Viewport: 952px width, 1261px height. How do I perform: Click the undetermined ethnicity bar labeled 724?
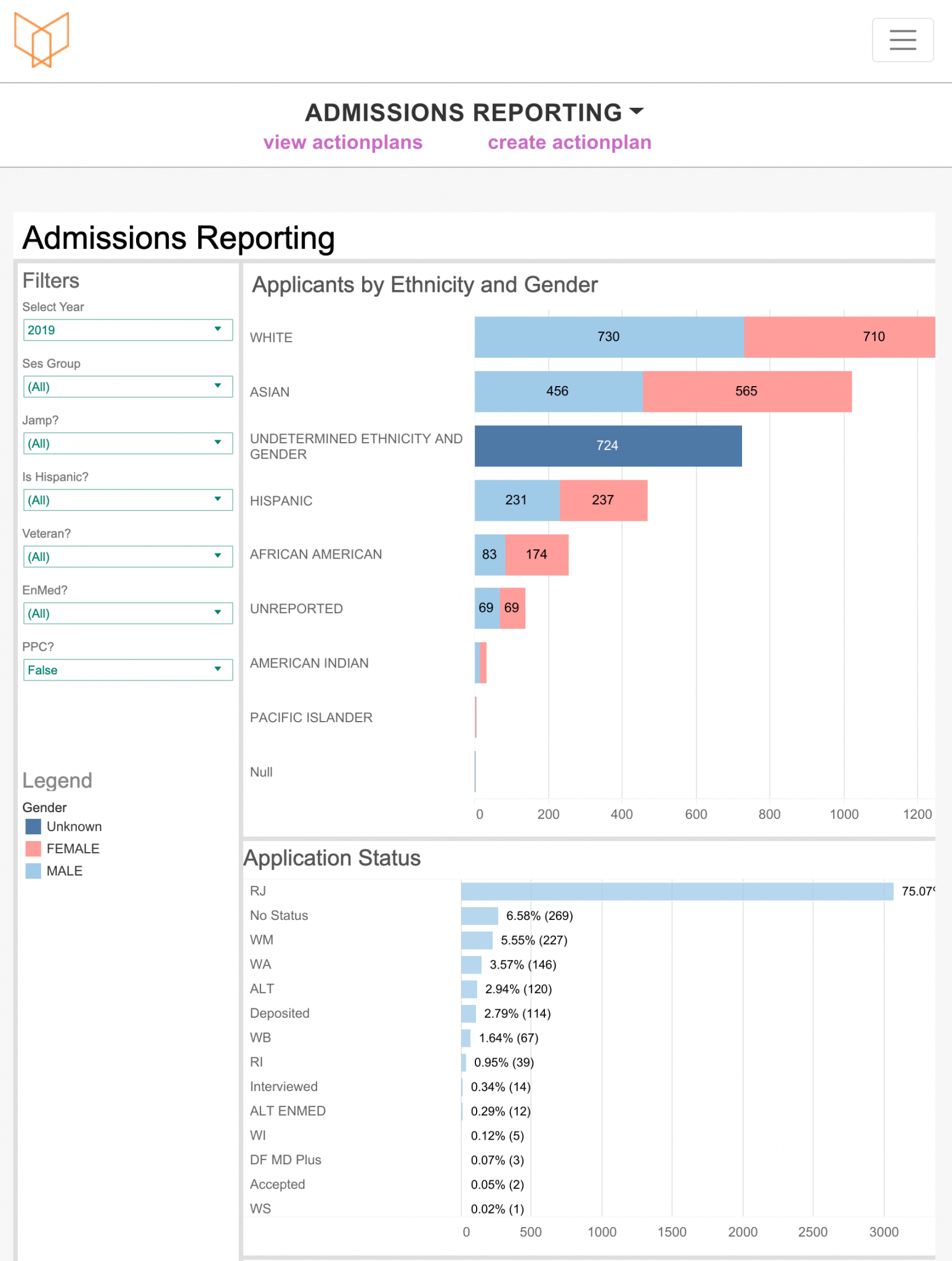(608, 446)
